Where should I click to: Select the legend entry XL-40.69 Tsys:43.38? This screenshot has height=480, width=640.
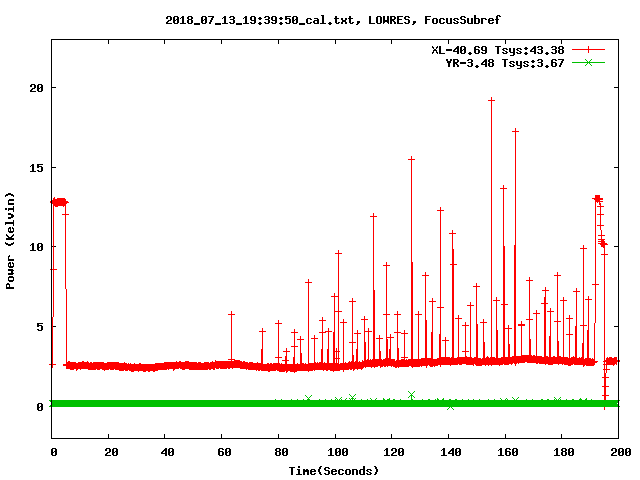(498, 50)
